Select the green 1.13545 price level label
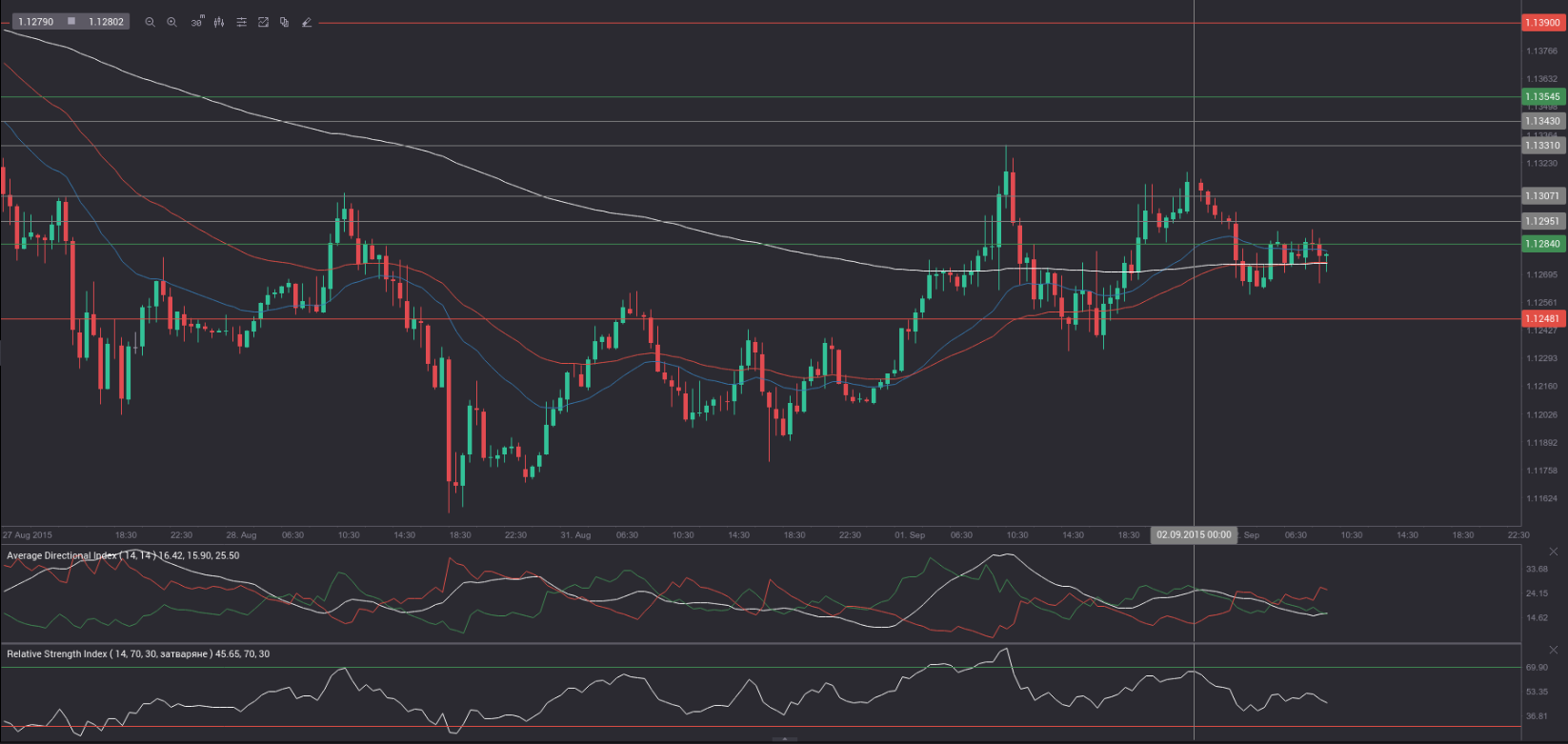The height and width of the screenshot is (744, 1568). coord(1542,96)
